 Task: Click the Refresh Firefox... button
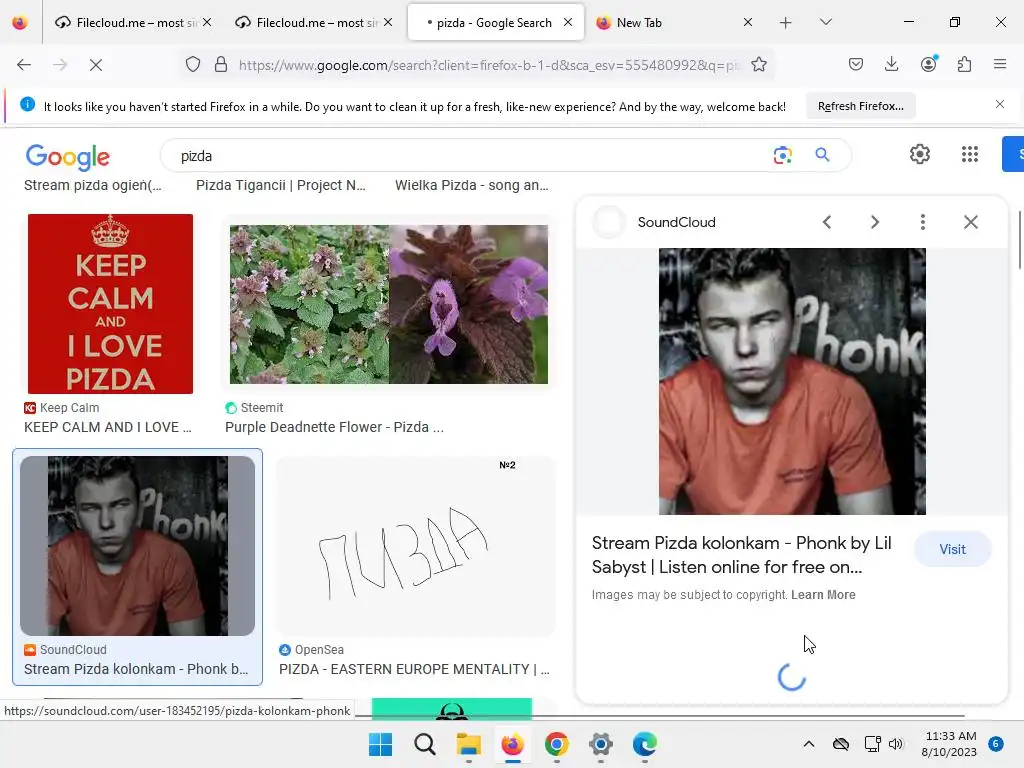point(861,106)
